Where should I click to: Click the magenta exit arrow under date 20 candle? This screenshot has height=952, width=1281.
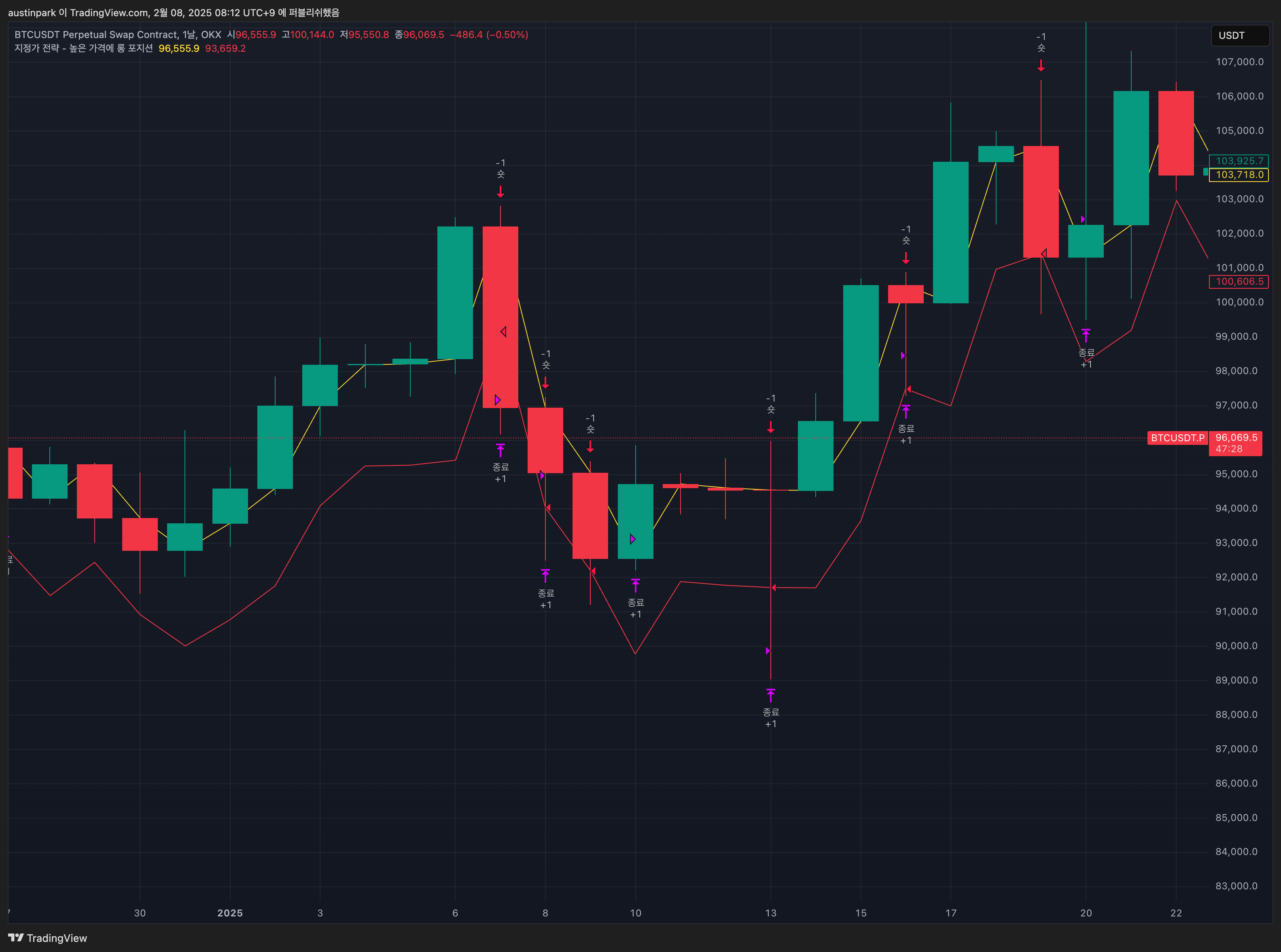click(x=1086, y=335)
